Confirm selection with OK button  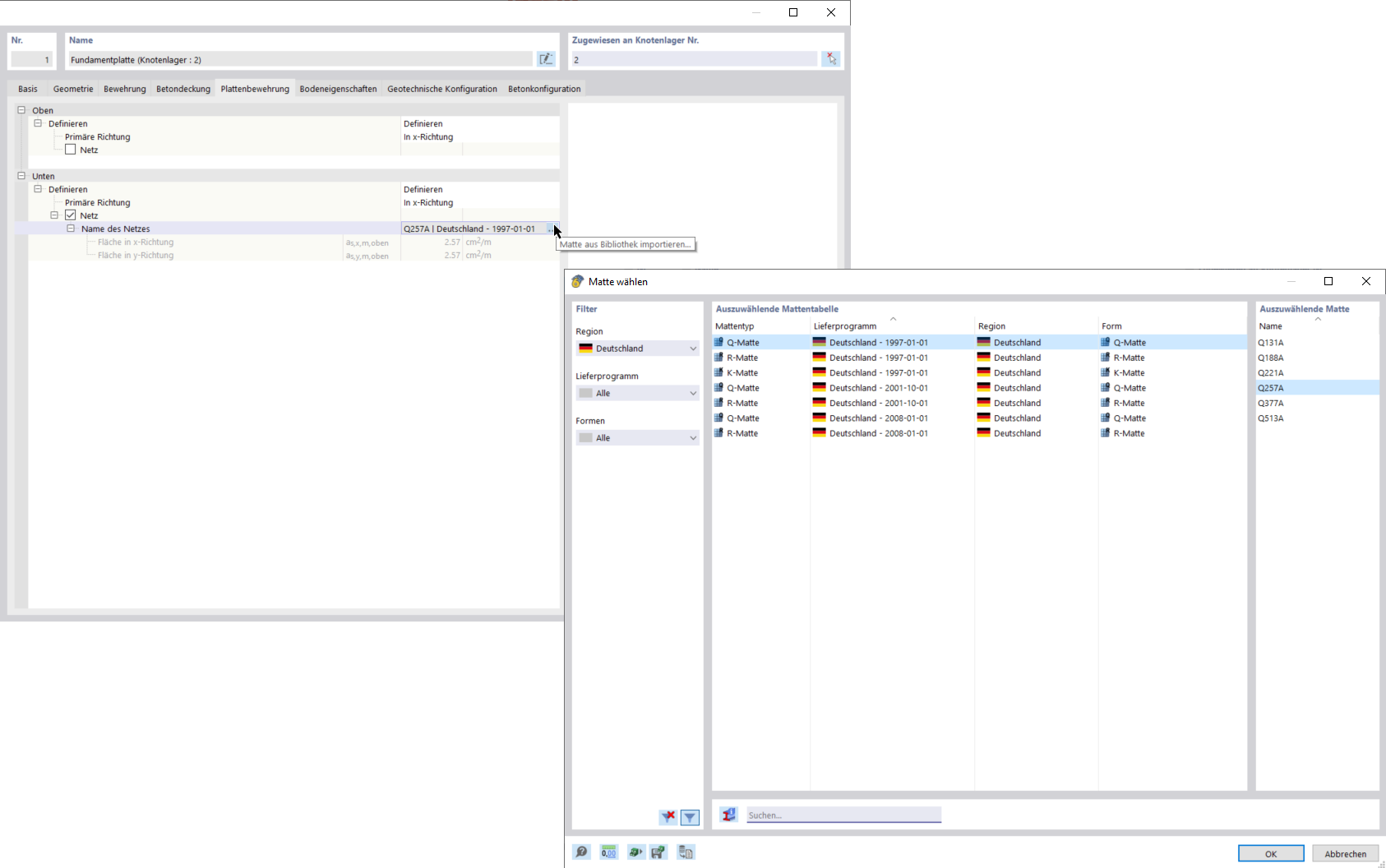(x=1271, y=854)
